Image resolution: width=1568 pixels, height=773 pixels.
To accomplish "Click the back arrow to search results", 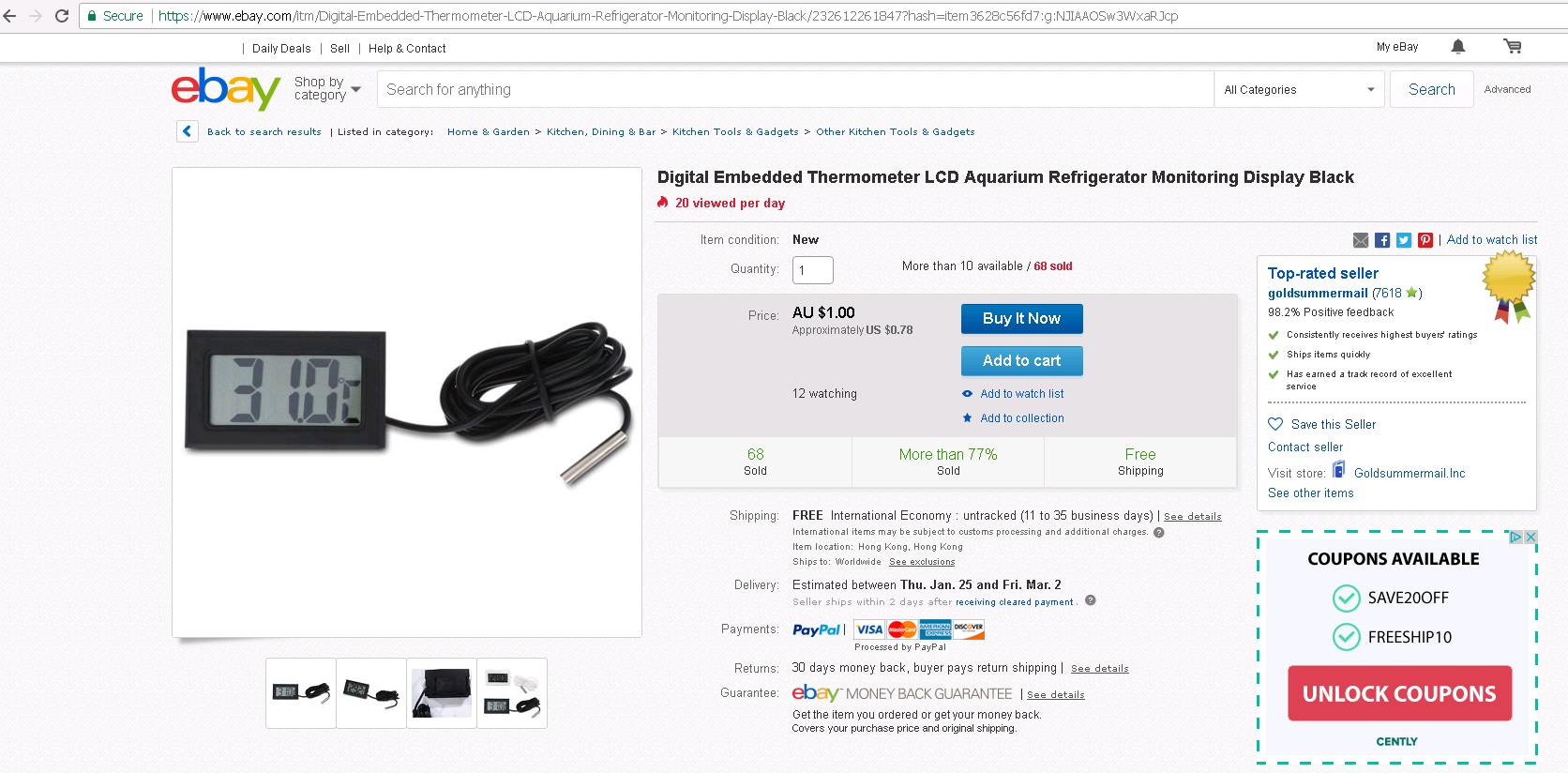I will tap(187, 131).
